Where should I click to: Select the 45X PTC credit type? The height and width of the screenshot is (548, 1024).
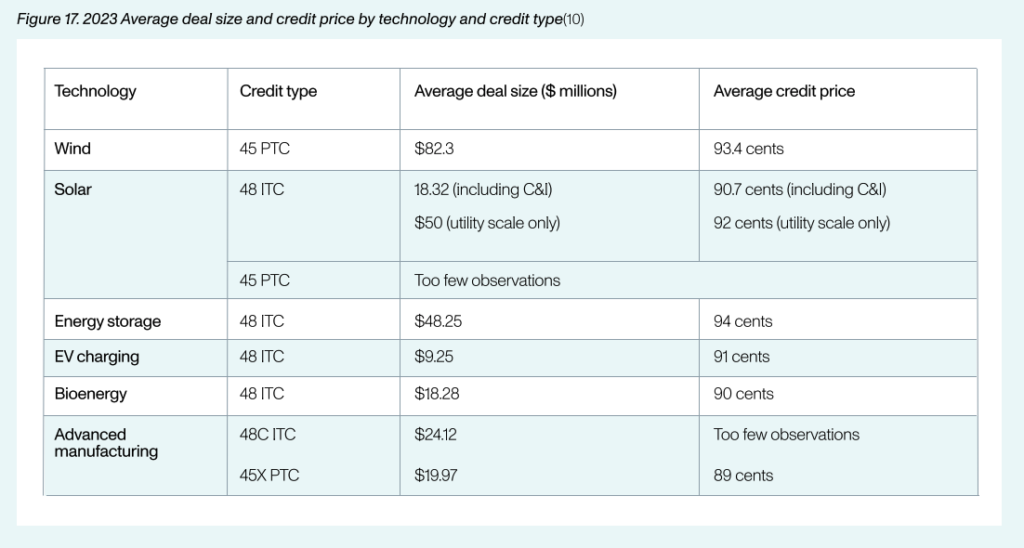coord(269,475)
